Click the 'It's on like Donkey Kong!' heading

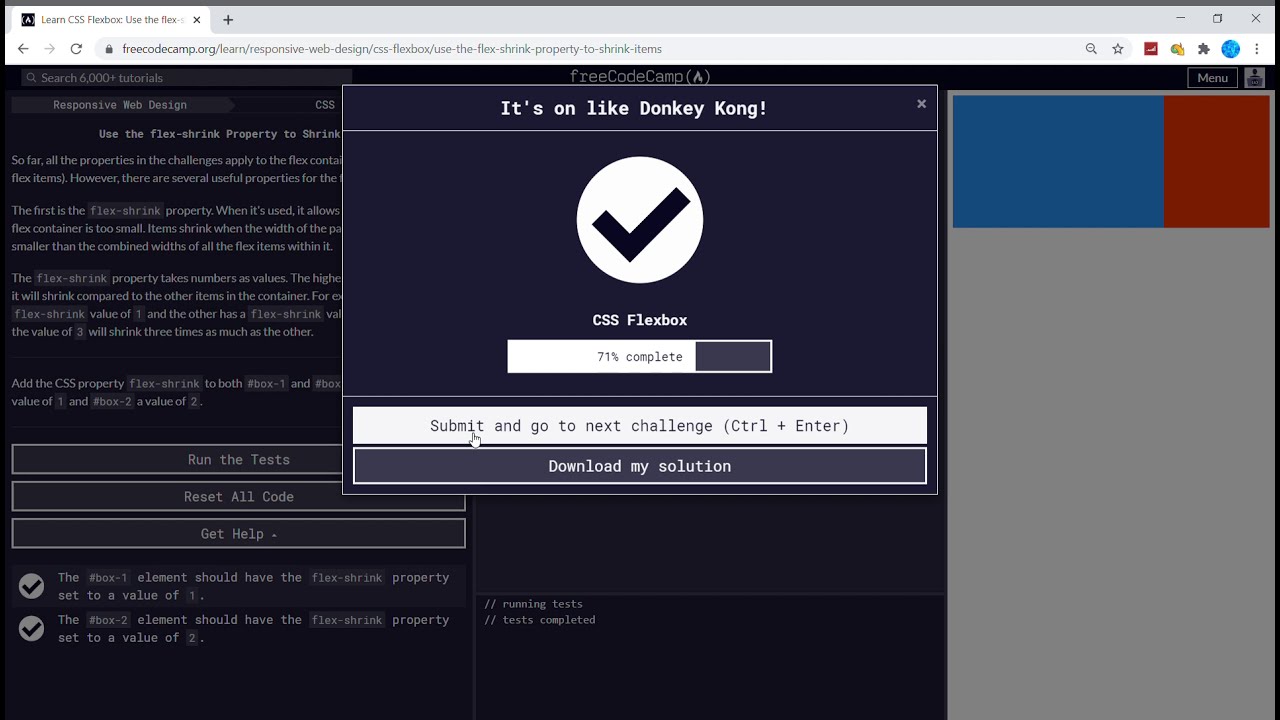pos(634,108)
